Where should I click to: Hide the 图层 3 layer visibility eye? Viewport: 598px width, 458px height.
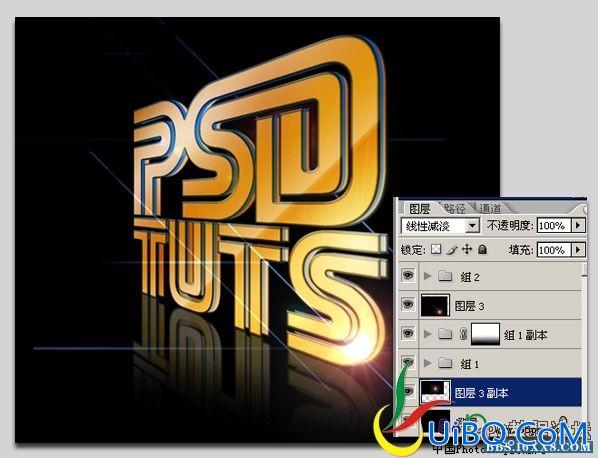click(x=408, y=304)
